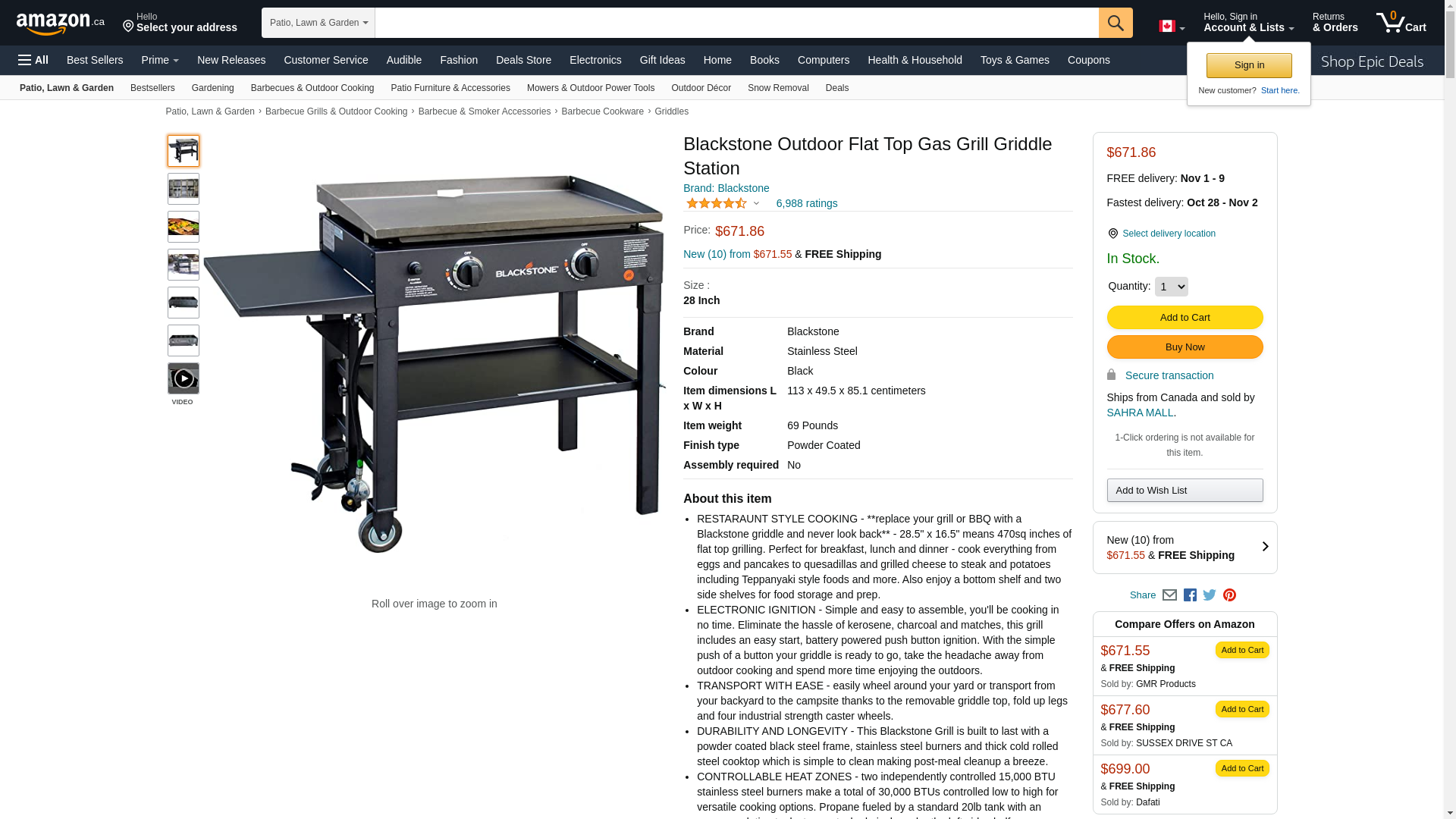Viewport: 1456px width, 819px height.
Task: Share product on Facebook icon
Action: pos(1190,595)
